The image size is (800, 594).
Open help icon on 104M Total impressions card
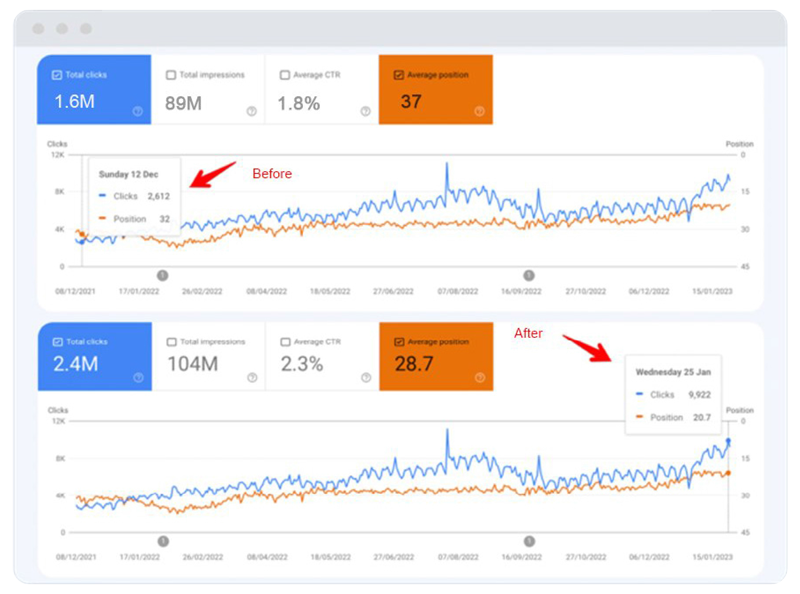(251, 378)
